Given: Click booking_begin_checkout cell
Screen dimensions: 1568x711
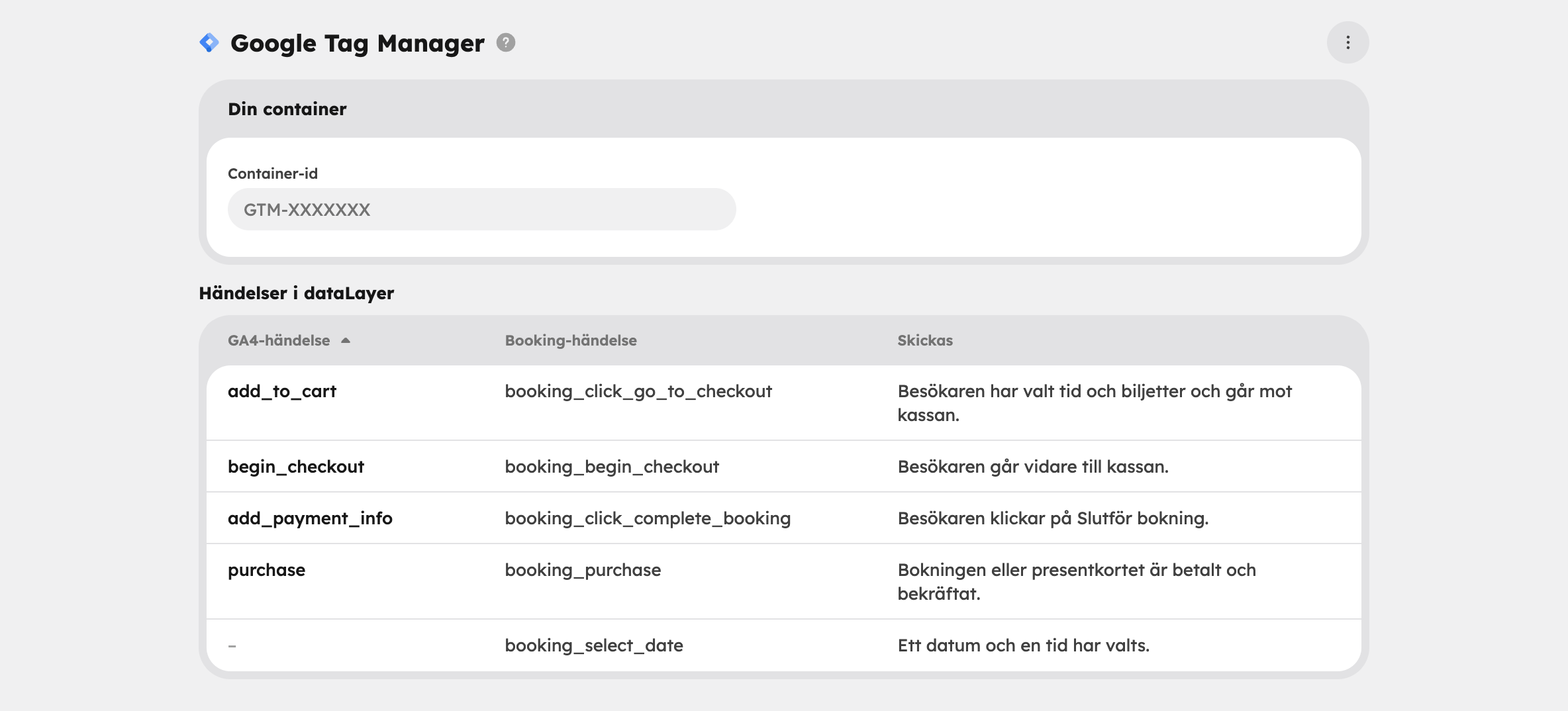Looking at the screenshot, I should [x=612, y=467].
